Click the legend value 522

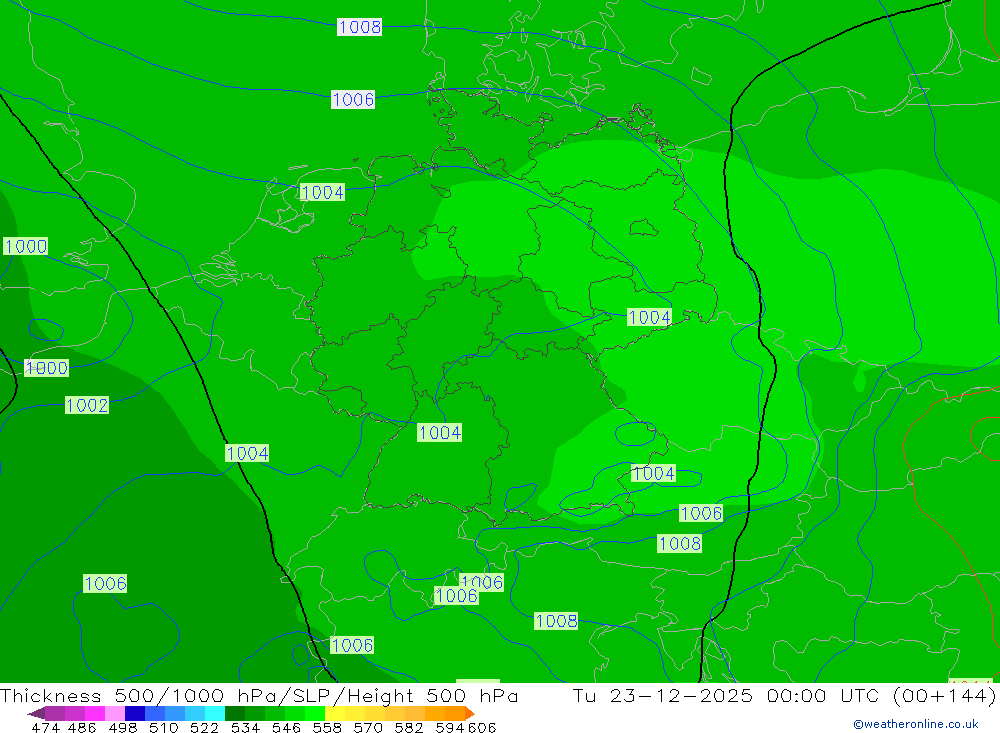pos(204,727)
